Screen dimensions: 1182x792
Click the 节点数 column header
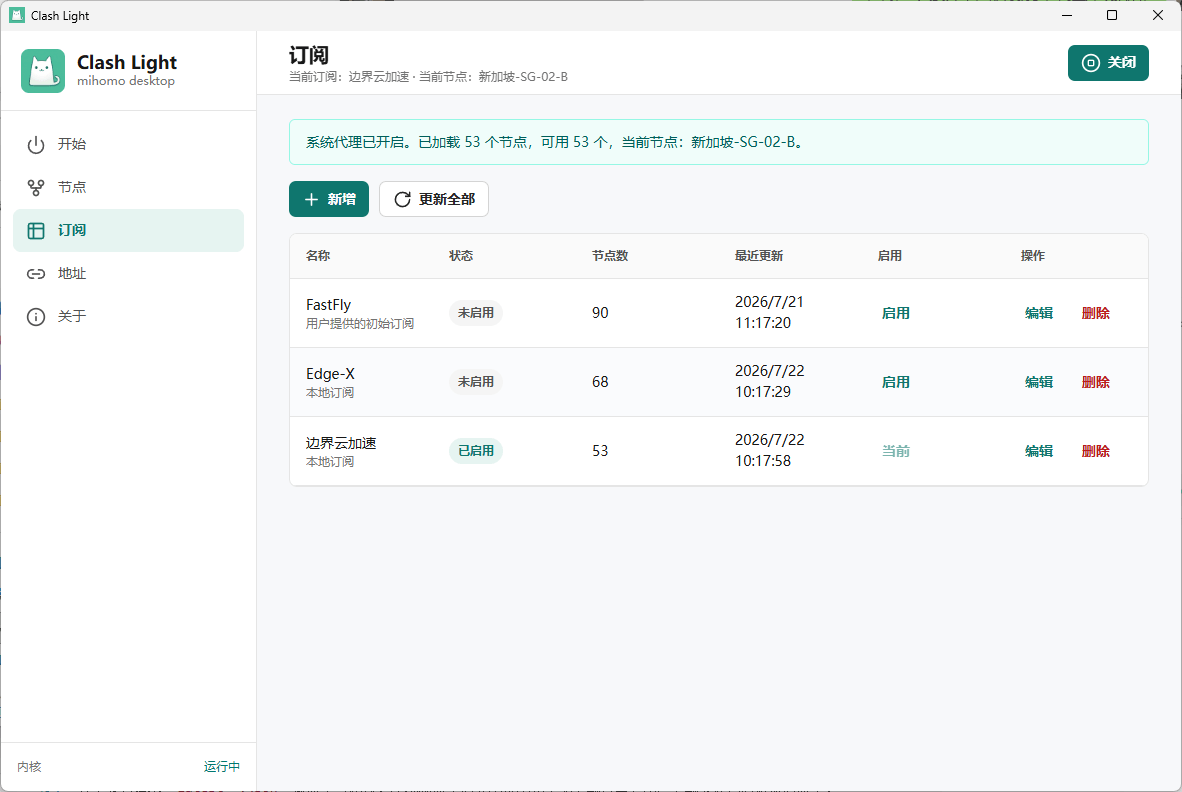point(610,255)
